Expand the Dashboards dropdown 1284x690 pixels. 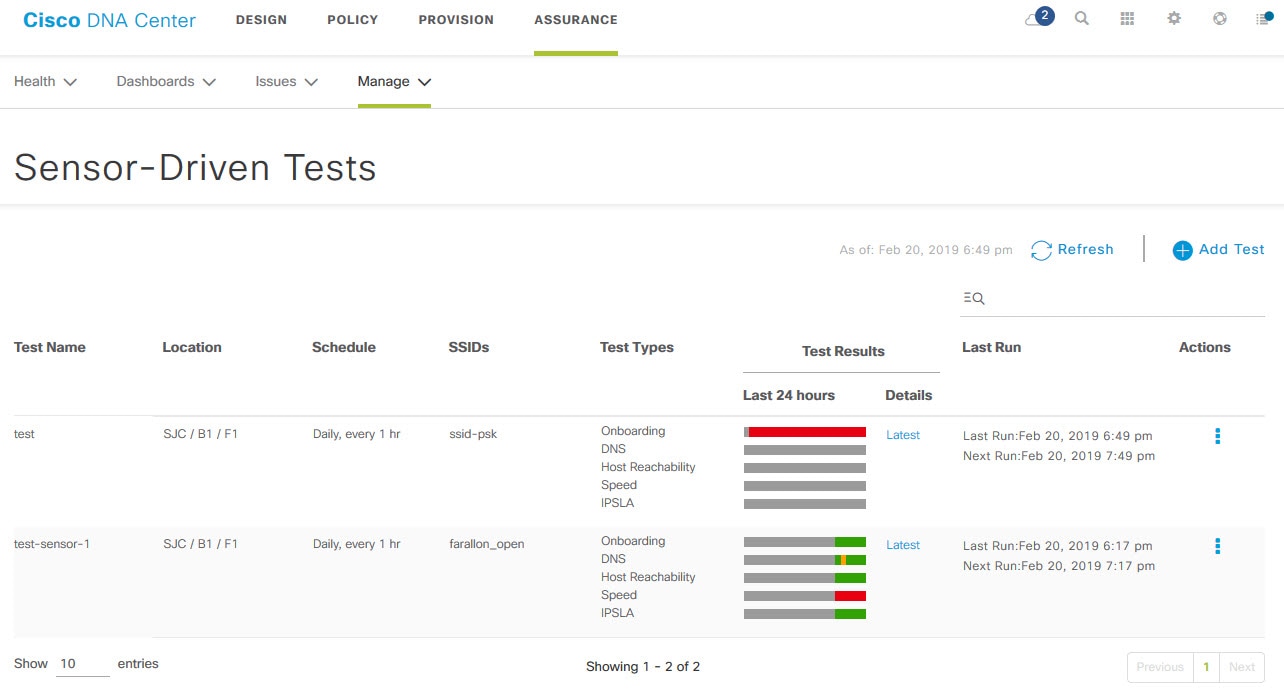(x=166, y=82)
